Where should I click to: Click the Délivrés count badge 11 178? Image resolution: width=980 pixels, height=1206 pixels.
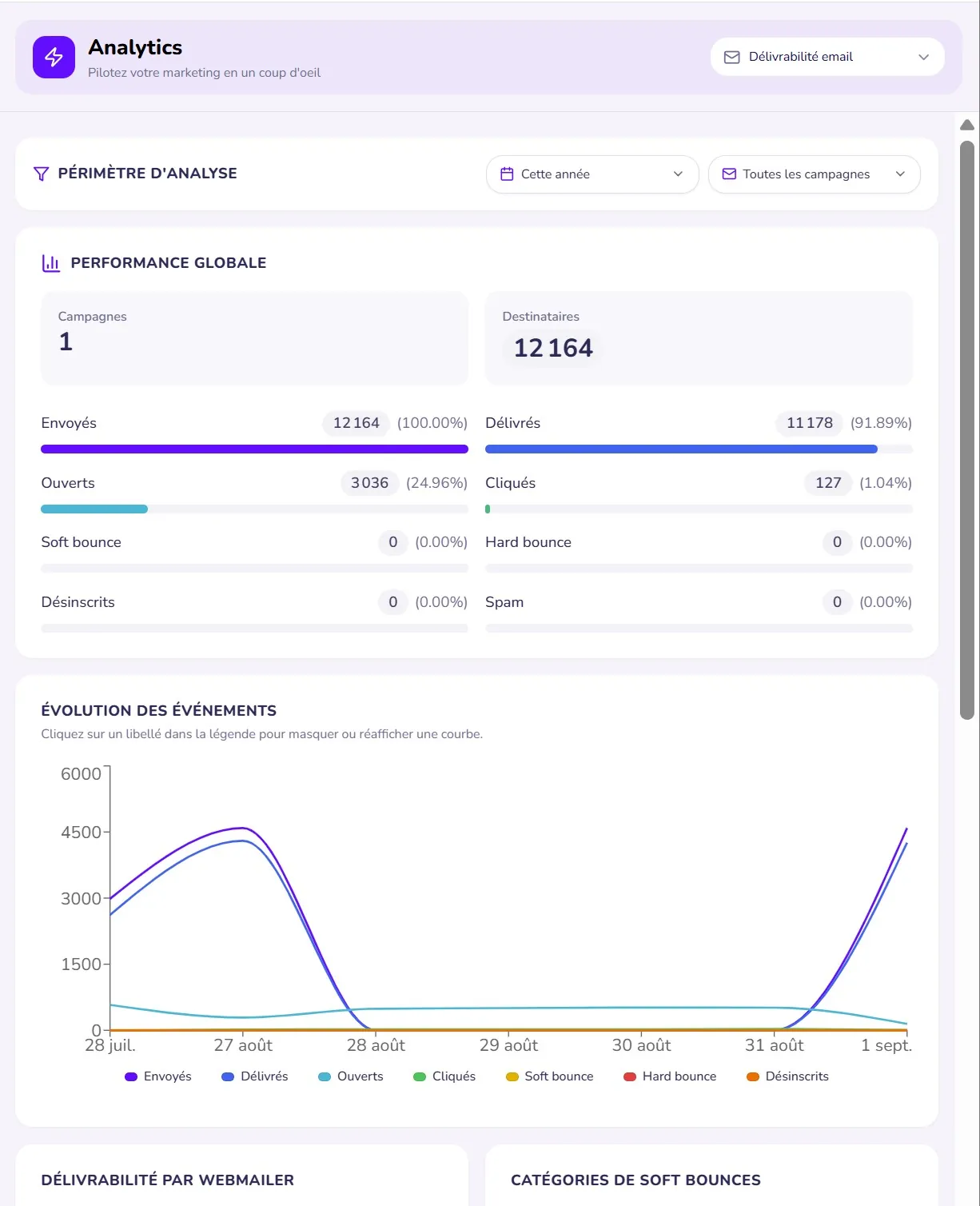810,423
